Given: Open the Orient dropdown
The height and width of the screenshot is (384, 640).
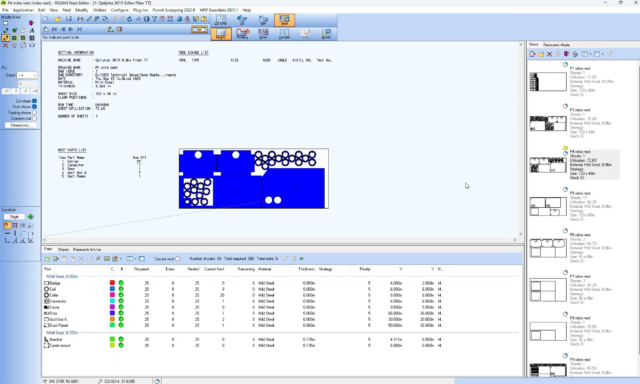Looking at the screenshot, I should point(27,75).
